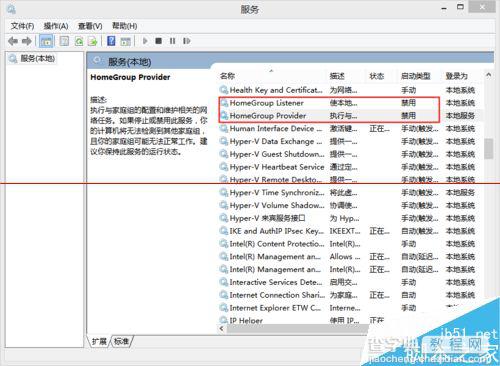Open the Help toolbar icon
Screen dimensions: 500x366
[x=111, y=41]
